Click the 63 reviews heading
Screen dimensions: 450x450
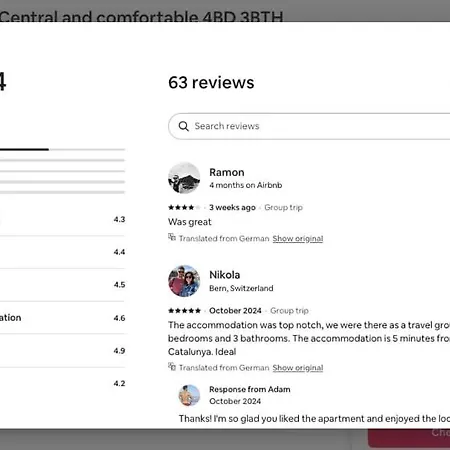click(211, 82)
